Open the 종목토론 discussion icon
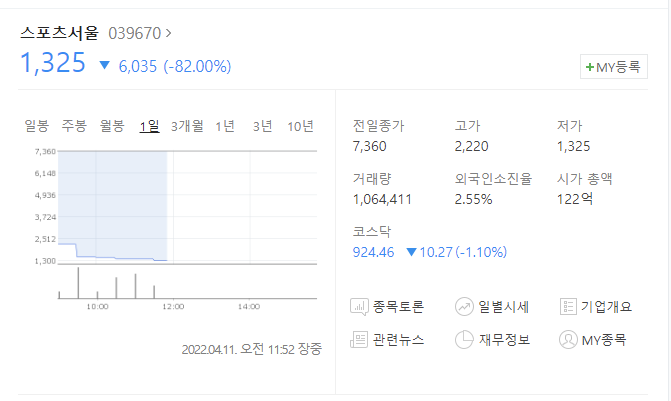The image size is (671, 401). 360,307
